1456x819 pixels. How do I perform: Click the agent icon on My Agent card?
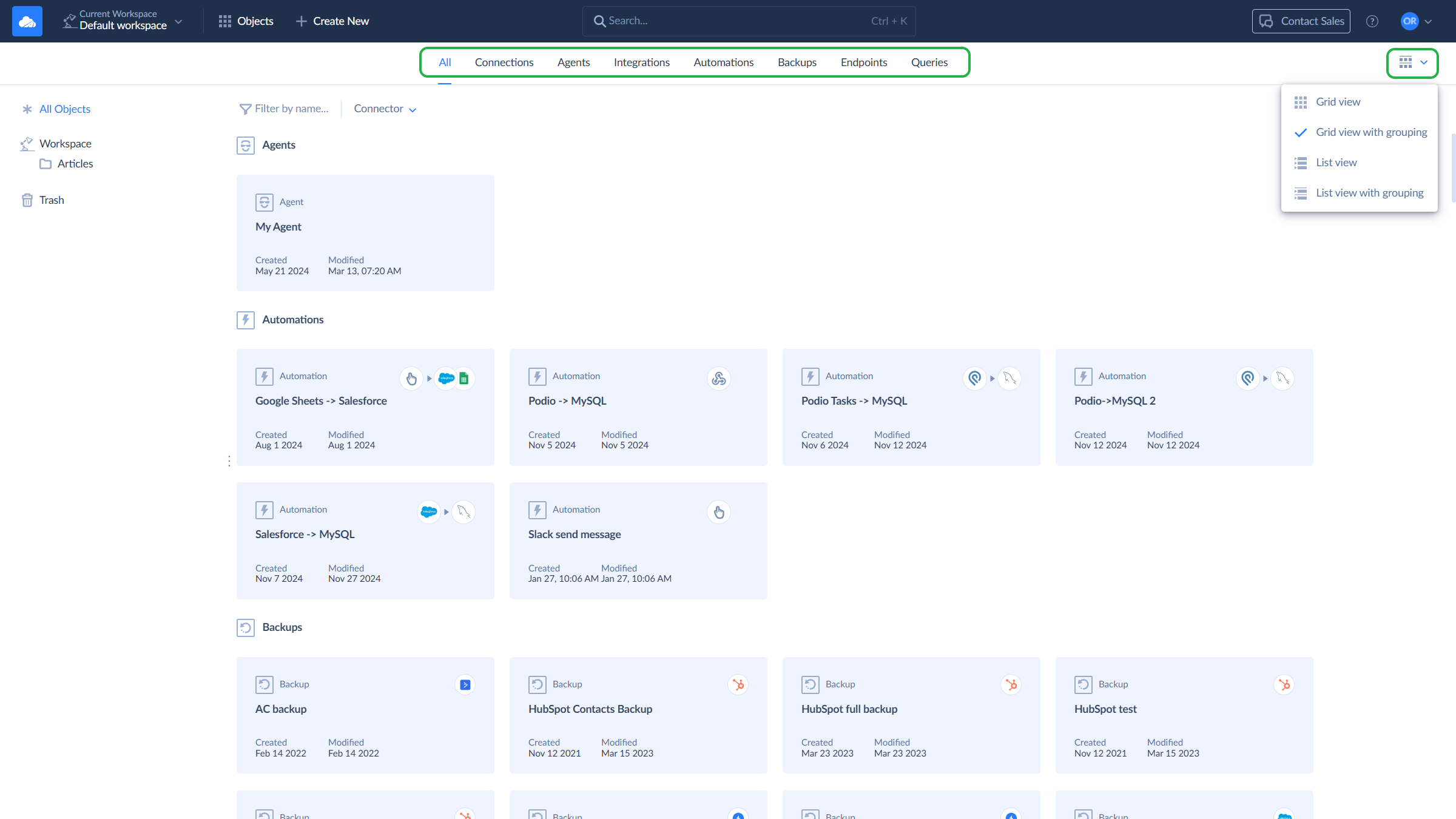coord(265,202)
